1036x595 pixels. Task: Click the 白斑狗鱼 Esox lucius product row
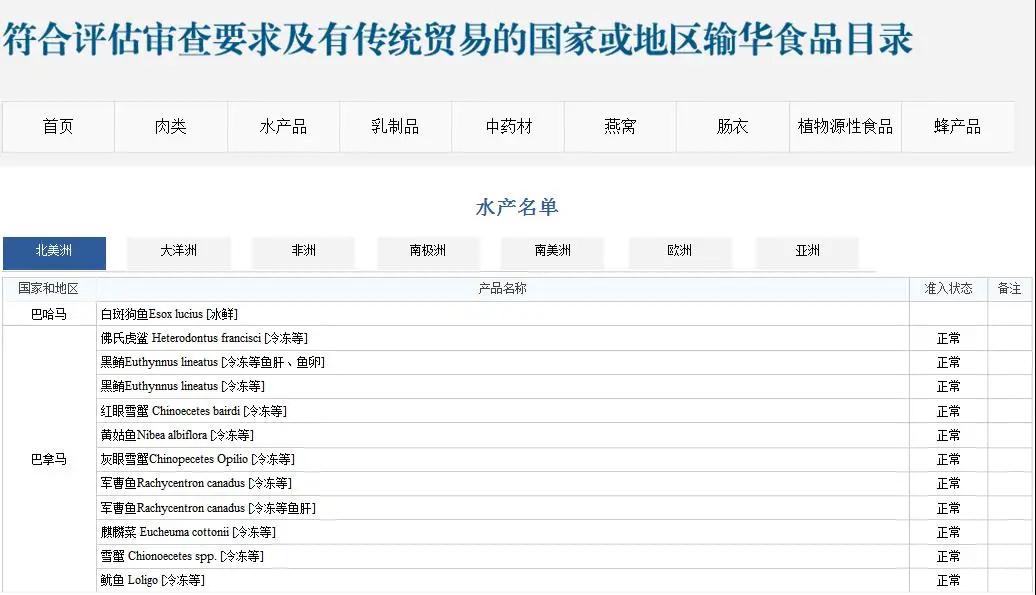point(169,314)
